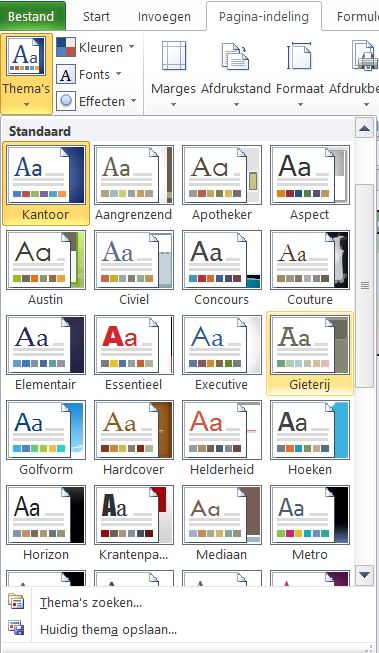
Task: Collapse the Thema's gallery button
Action: click(x=26, y=74)
